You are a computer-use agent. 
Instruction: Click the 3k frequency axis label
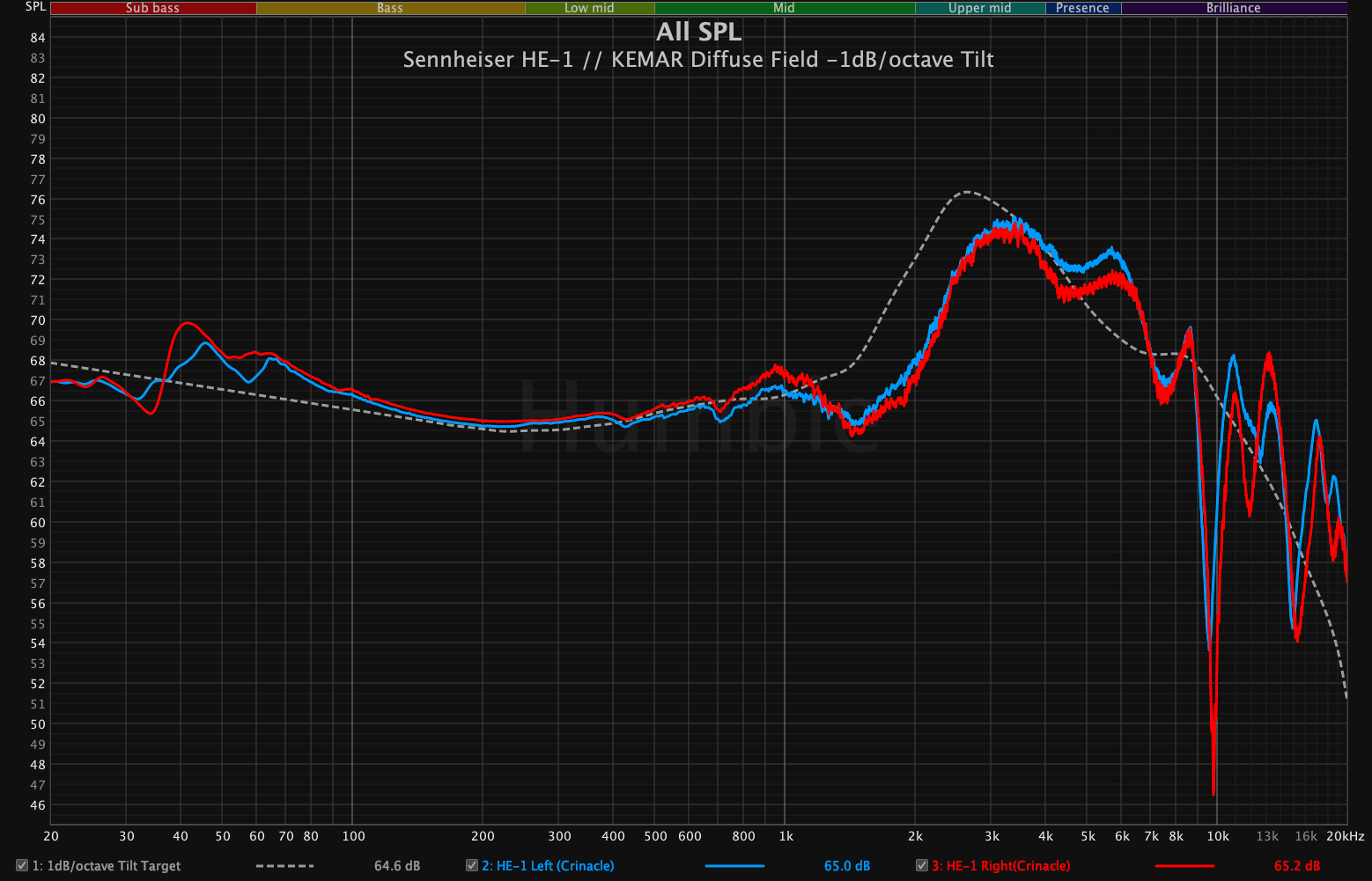pos(992,836)
